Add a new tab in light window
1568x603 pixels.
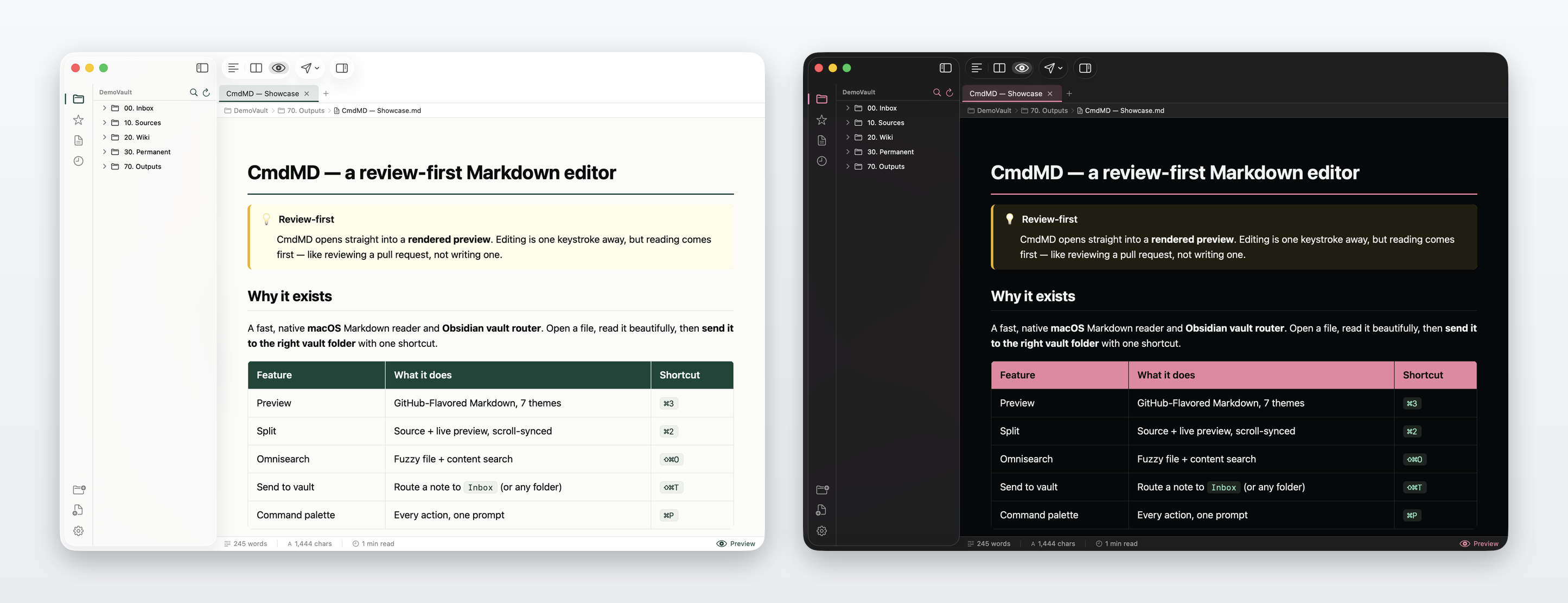coord(326,94)
